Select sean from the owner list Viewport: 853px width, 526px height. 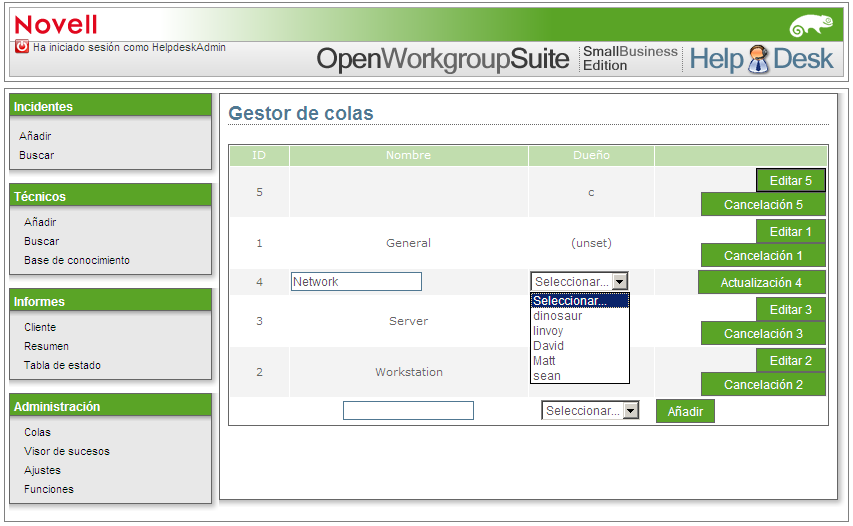point(580,376)
